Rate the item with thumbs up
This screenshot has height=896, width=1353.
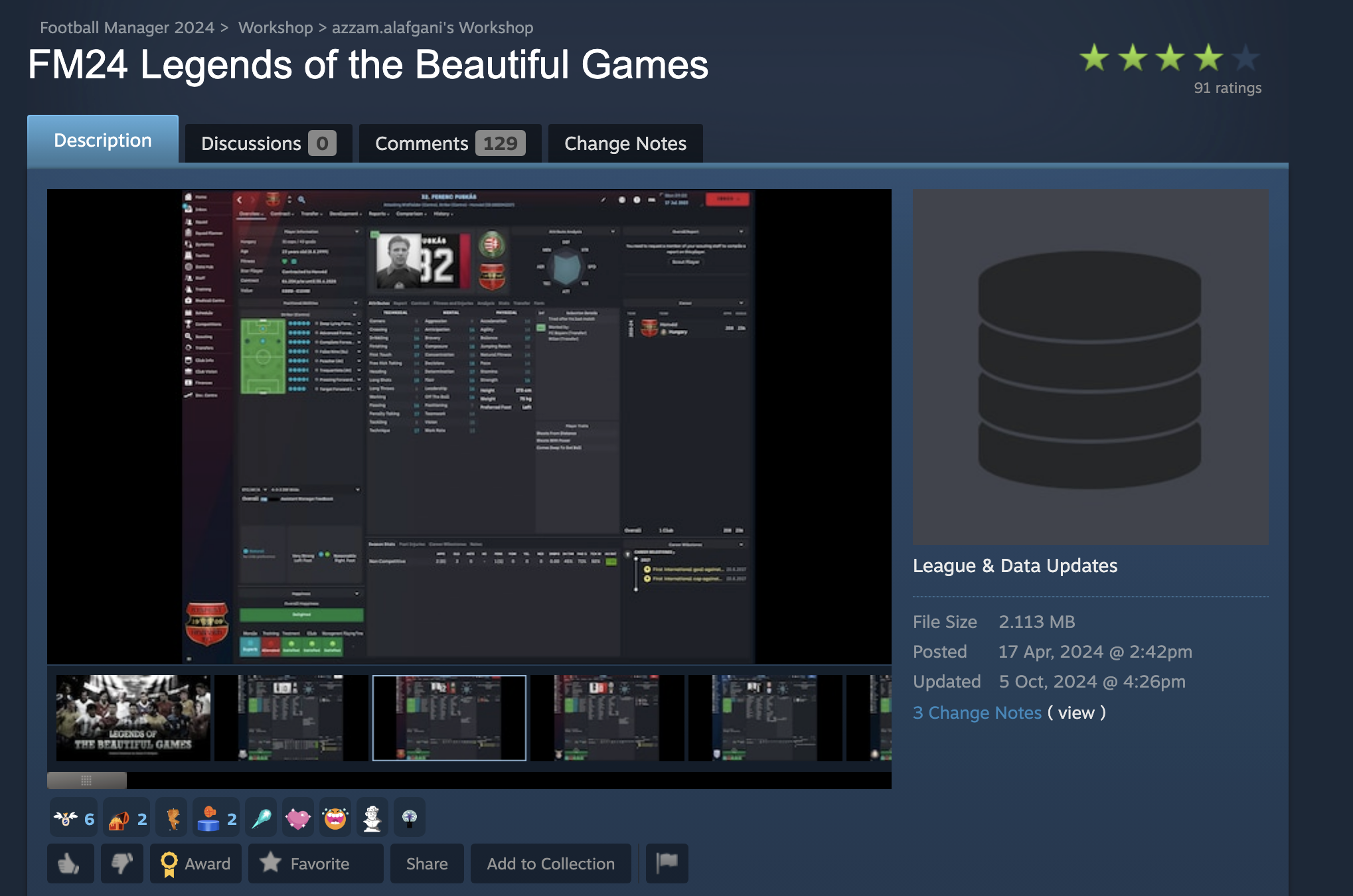70,863
